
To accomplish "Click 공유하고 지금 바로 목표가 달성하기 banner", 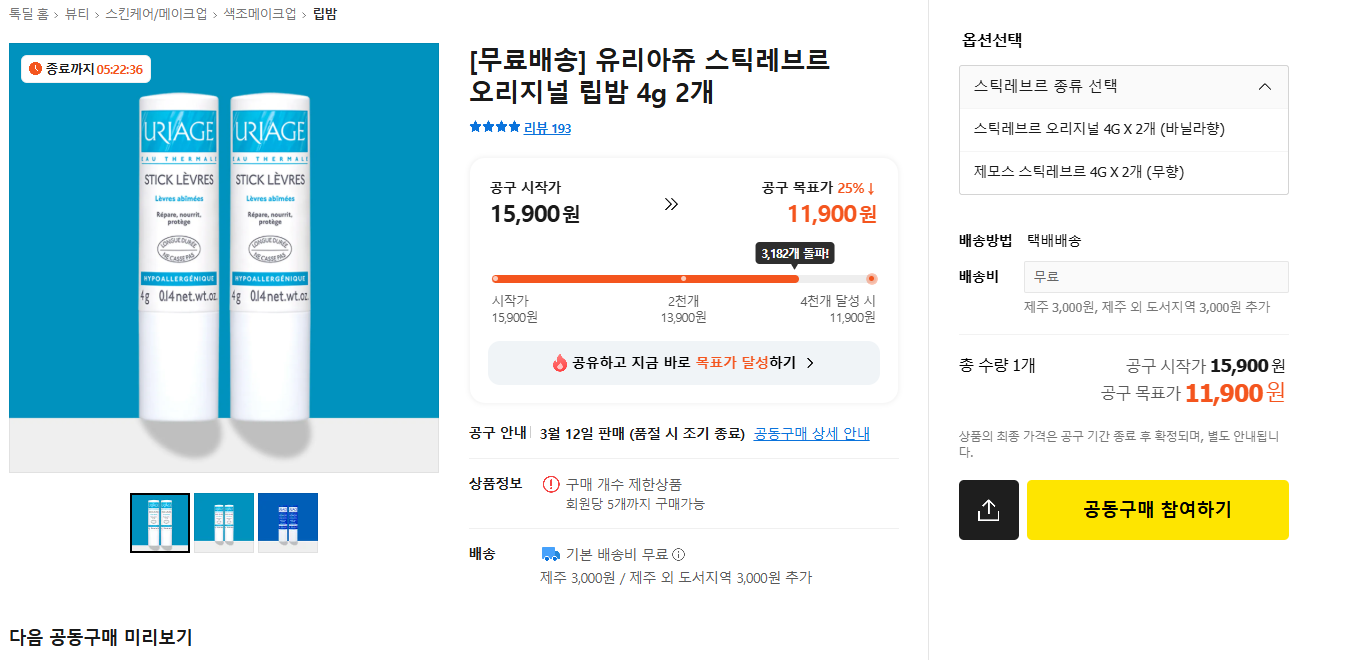I will pos(684,363).
